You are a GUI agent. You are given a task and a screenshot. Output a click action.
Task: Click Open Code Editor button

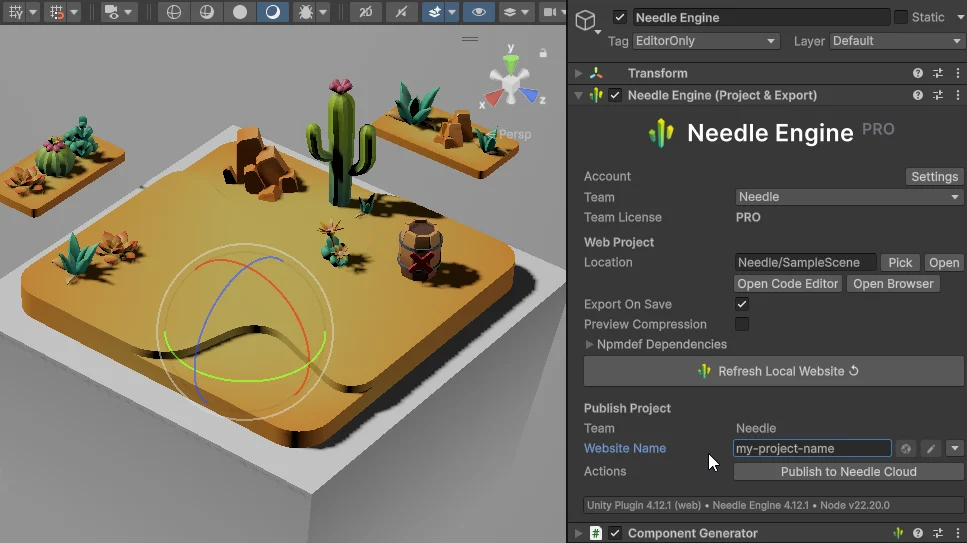[x=788, y=284]
